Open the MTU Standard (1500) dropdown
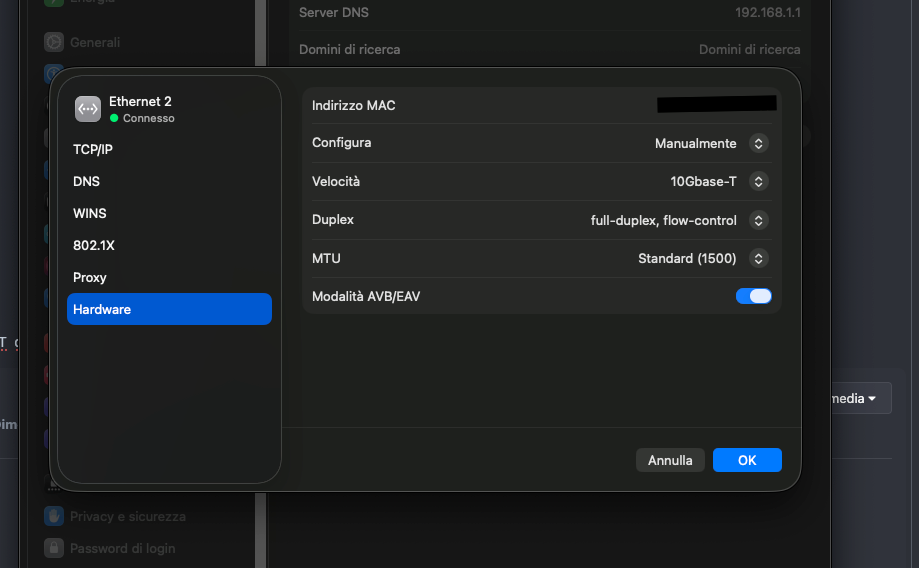919x568 pixels. pyautogui.click(x=758, y=258)
